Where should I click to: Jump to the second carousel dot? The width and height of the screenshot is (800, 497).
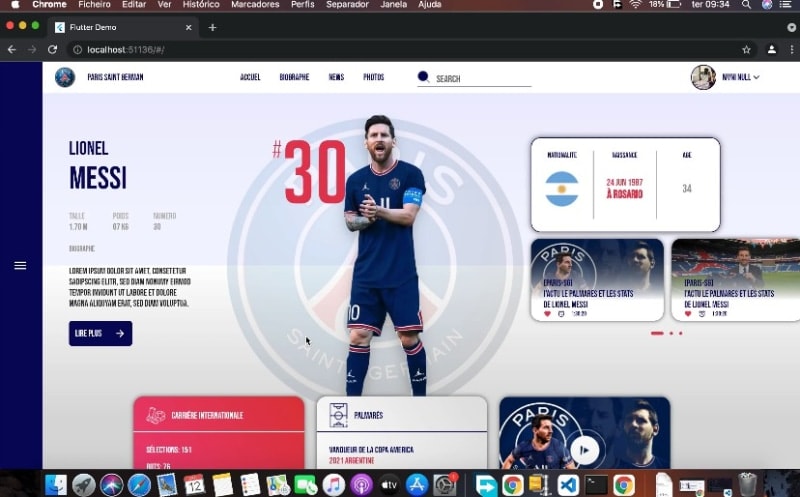click(671, 333)
